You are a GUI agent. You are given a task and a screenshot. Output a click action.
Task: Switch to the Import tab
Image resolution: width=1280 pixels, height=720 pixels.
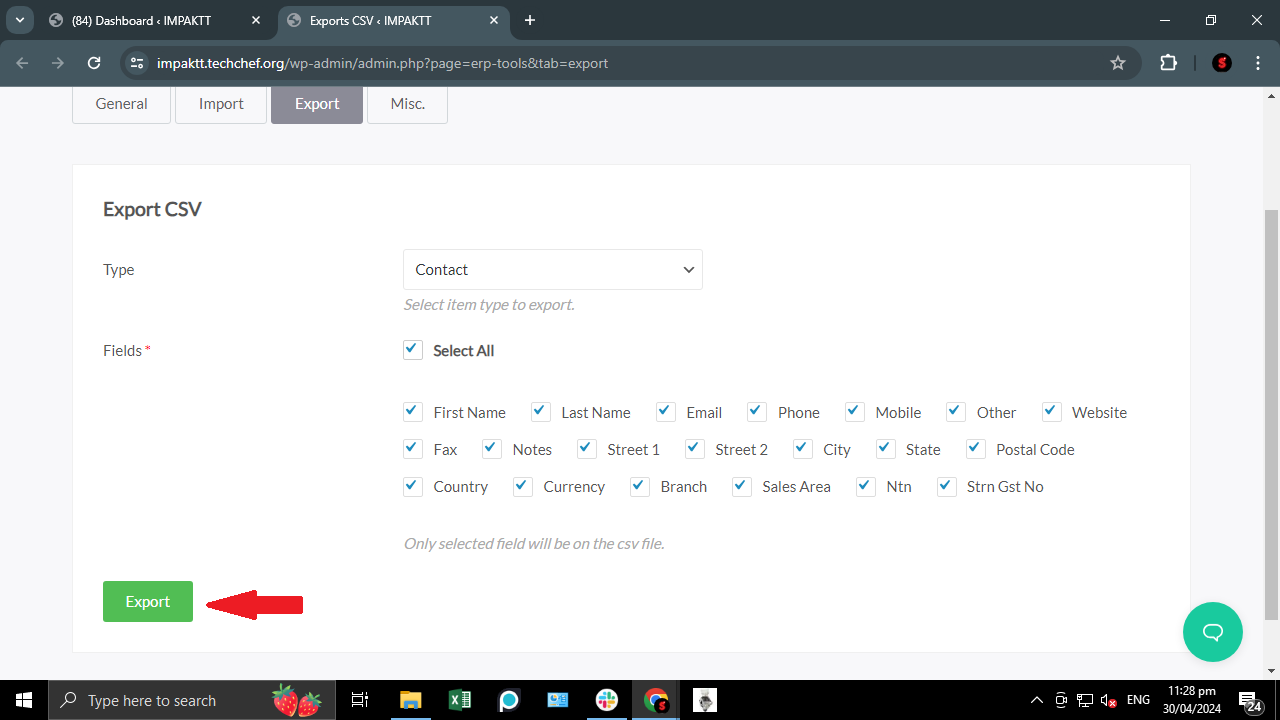click(x=221, y=104)
